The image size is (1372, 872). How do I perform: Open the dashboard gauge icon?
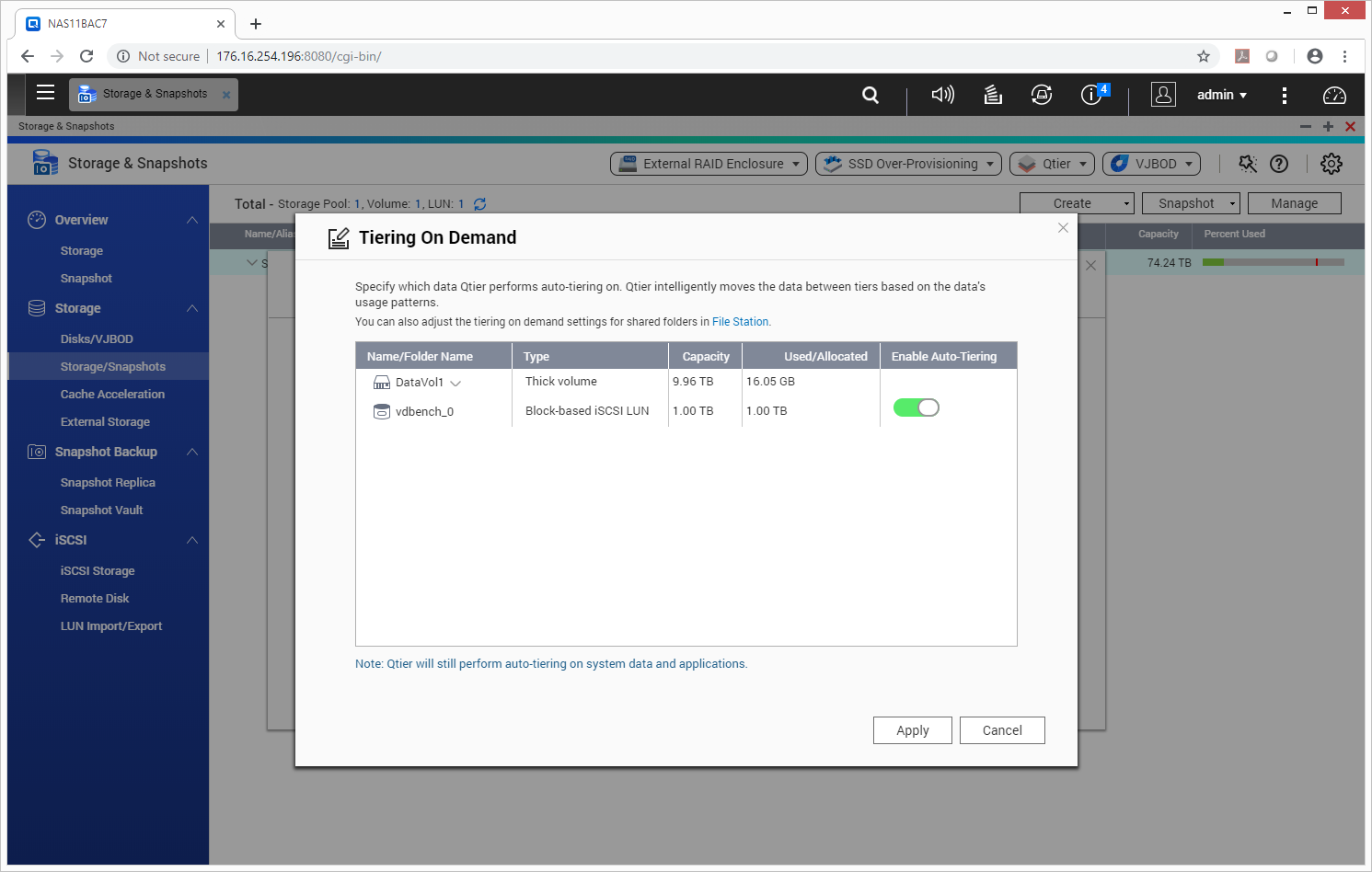tap(1334, 95)
